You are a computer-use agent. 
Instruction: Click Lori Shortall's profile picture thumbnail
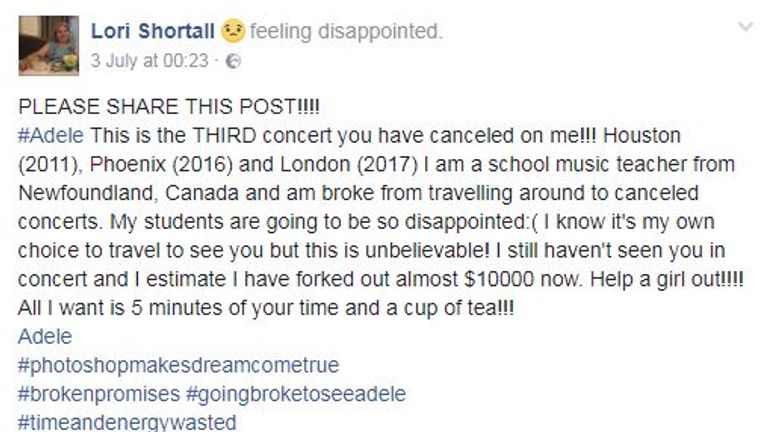click(x=48, y=46)
